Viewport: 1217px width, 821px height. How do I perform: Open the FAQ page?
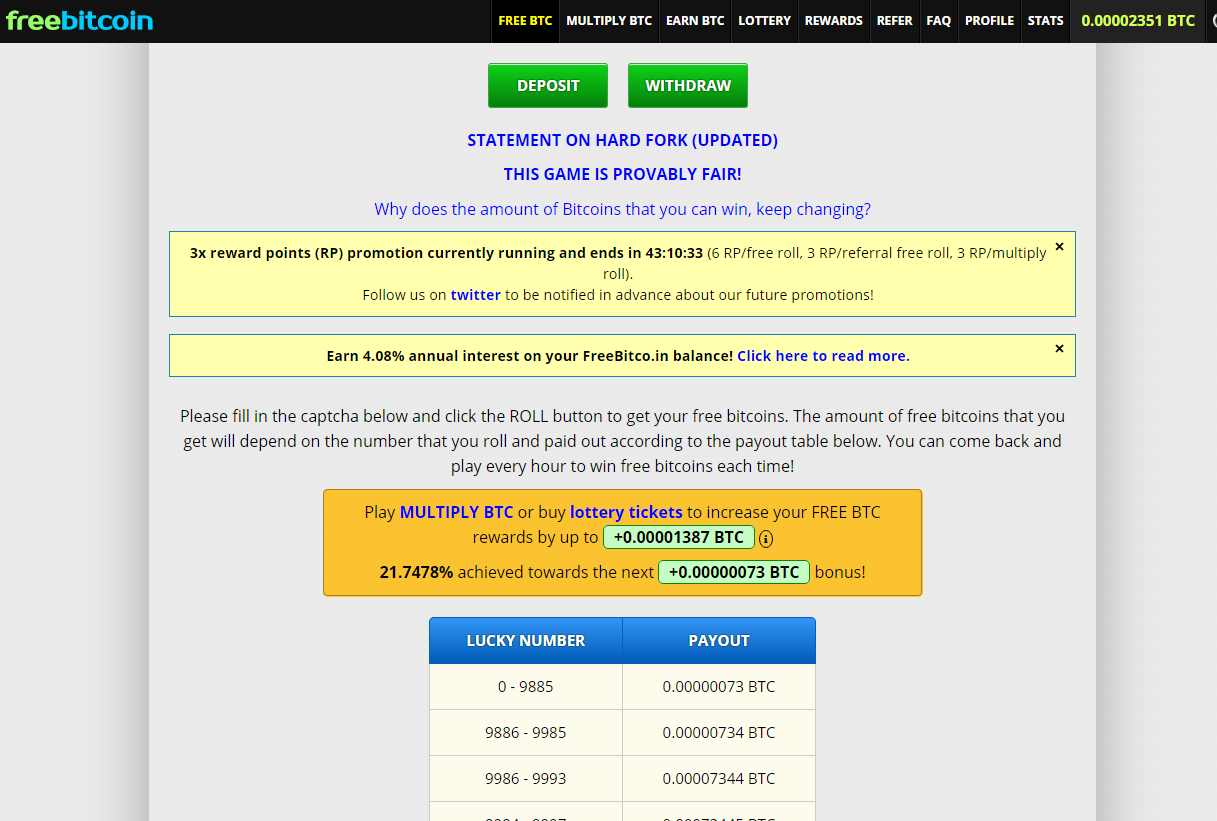pyautogui.click(x=939, y=21)
